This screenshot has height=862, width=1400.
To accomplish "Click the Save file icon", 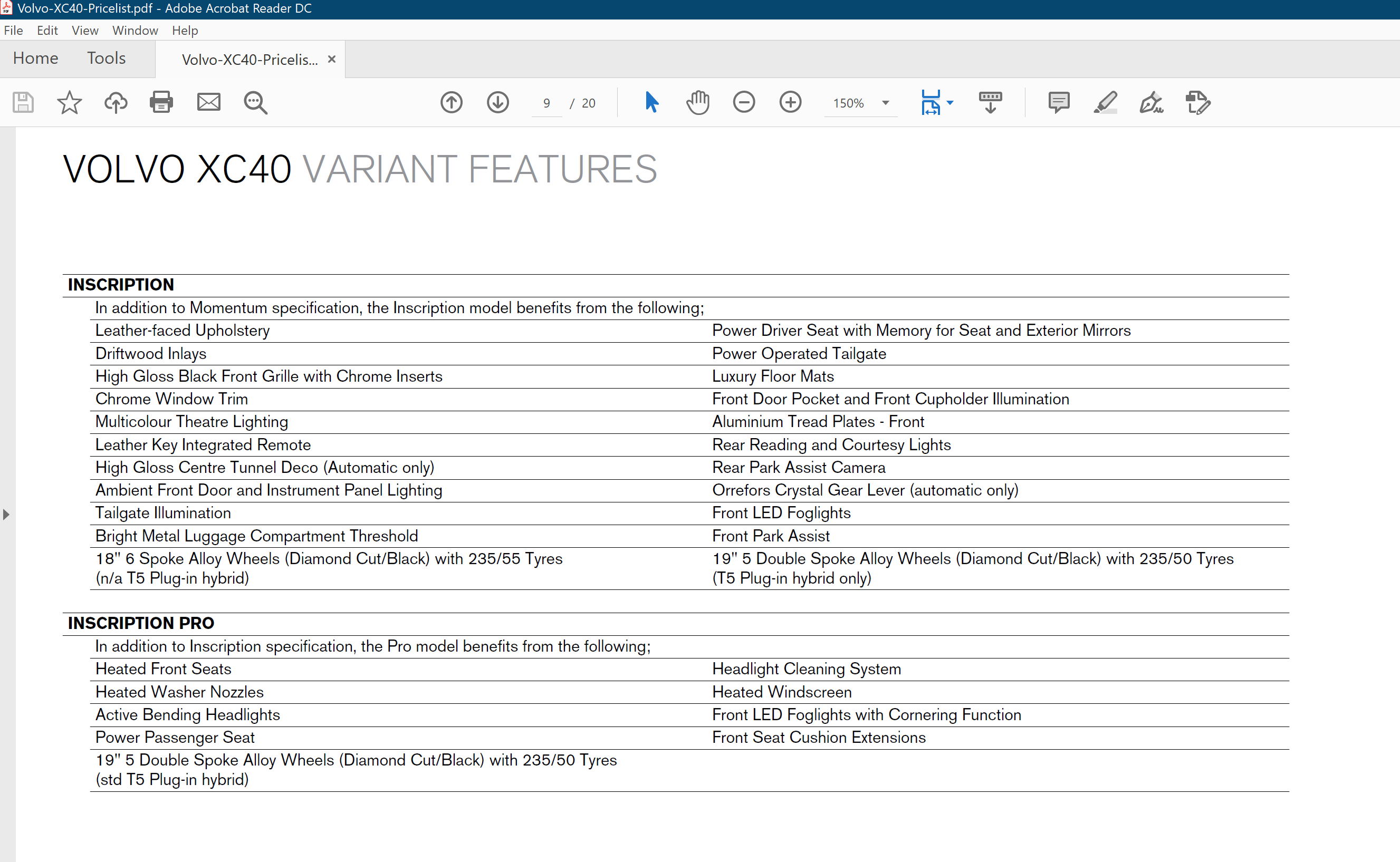I will coord(23,103).
